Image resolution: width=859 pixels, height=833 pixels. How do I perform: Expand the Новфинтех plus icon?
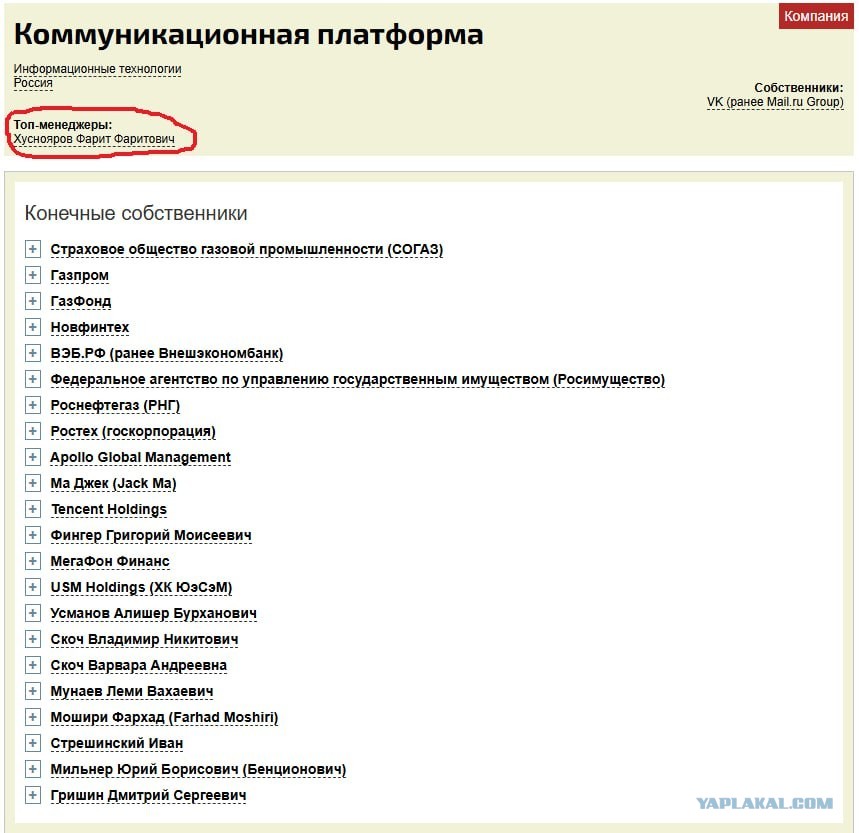(x=32, y=327)
